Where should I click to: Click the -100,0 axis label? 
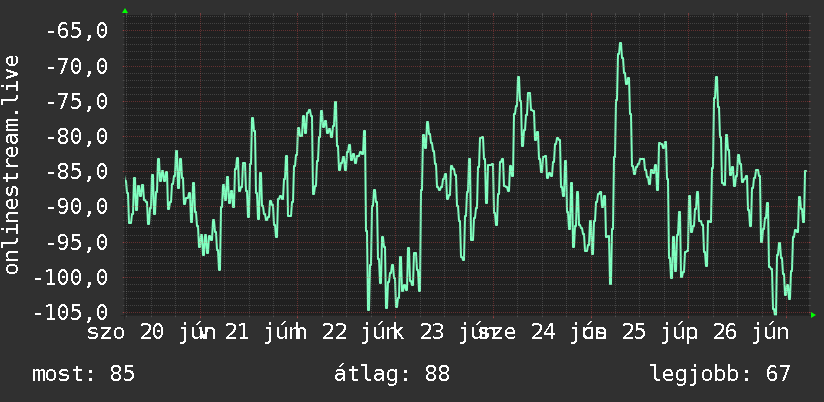pos(70,277)
